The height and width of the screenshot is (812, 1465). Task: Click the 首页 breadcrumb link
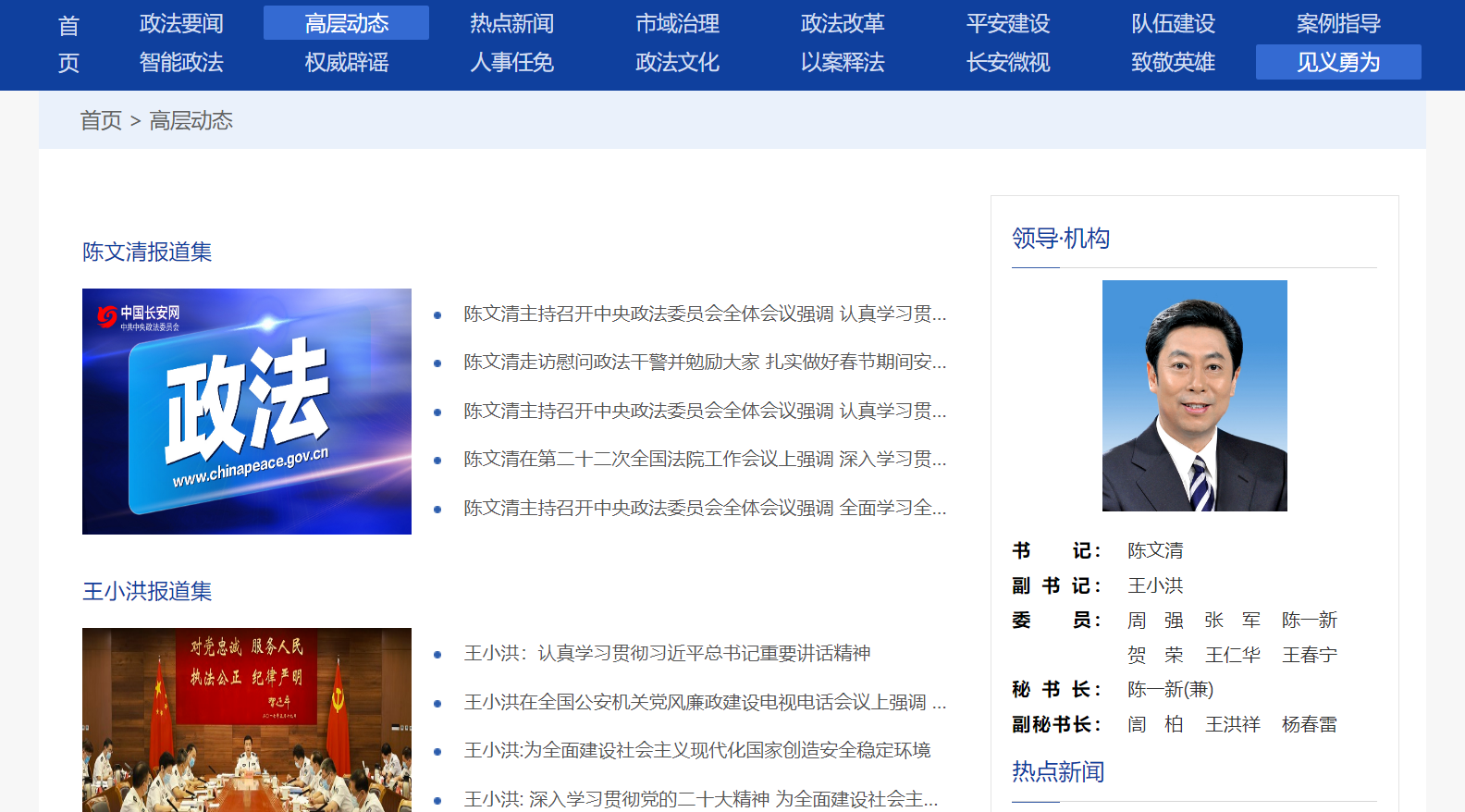[101, 120]
